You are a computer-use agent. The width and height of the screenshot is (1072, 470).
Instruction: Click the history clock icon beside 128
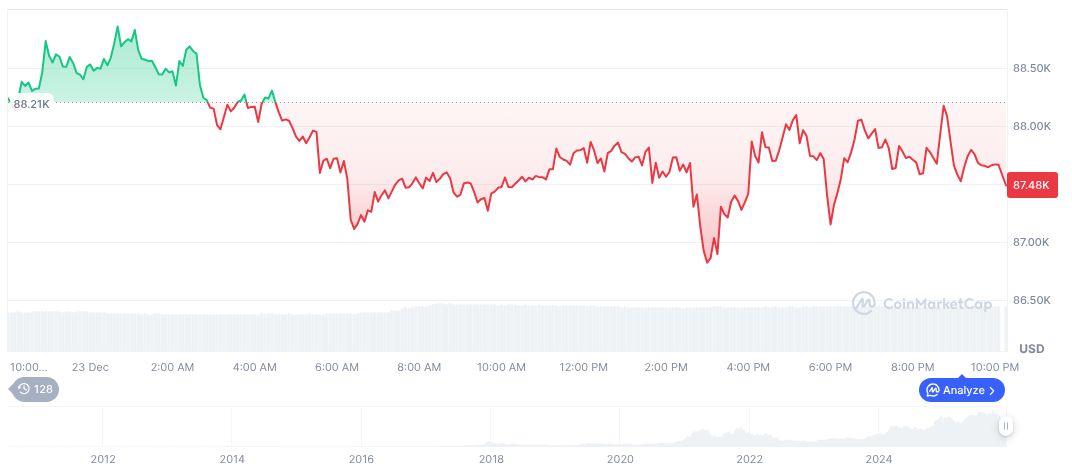[x=24, y=389]
